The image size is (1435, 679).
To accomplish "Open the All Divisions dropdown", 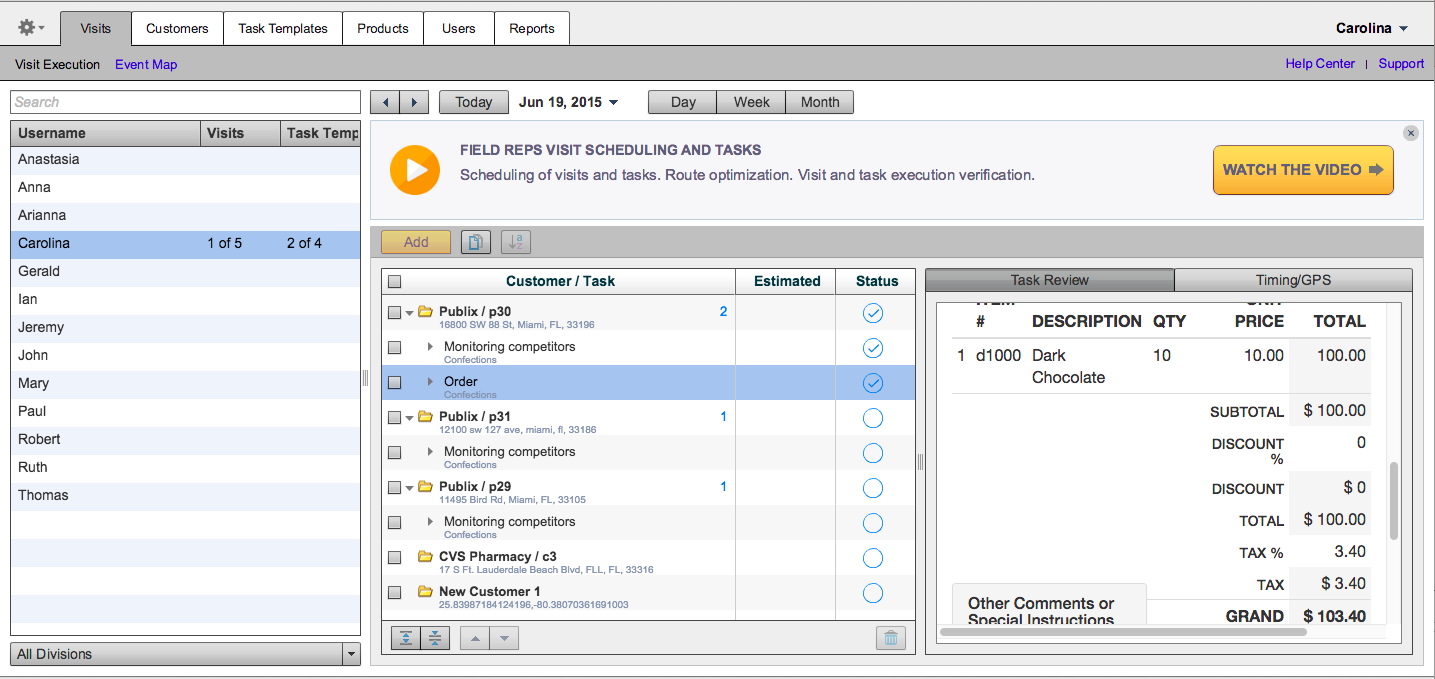I will [186, 654].
